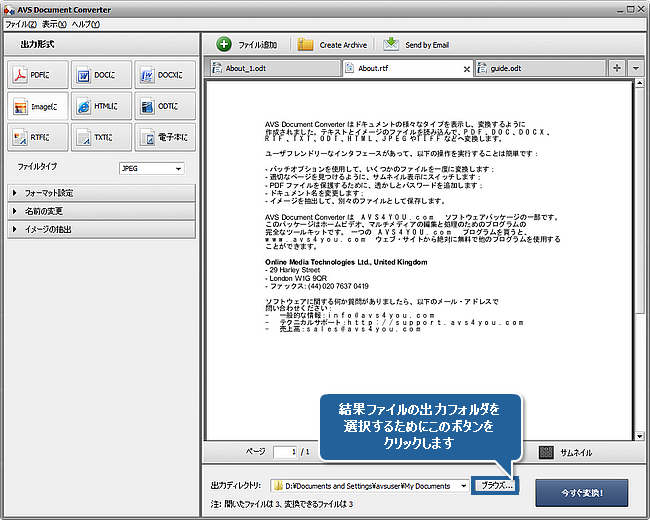Click the ファイル追加 label
This screenshot has height=520, width=650.
(x=257, y=45)
